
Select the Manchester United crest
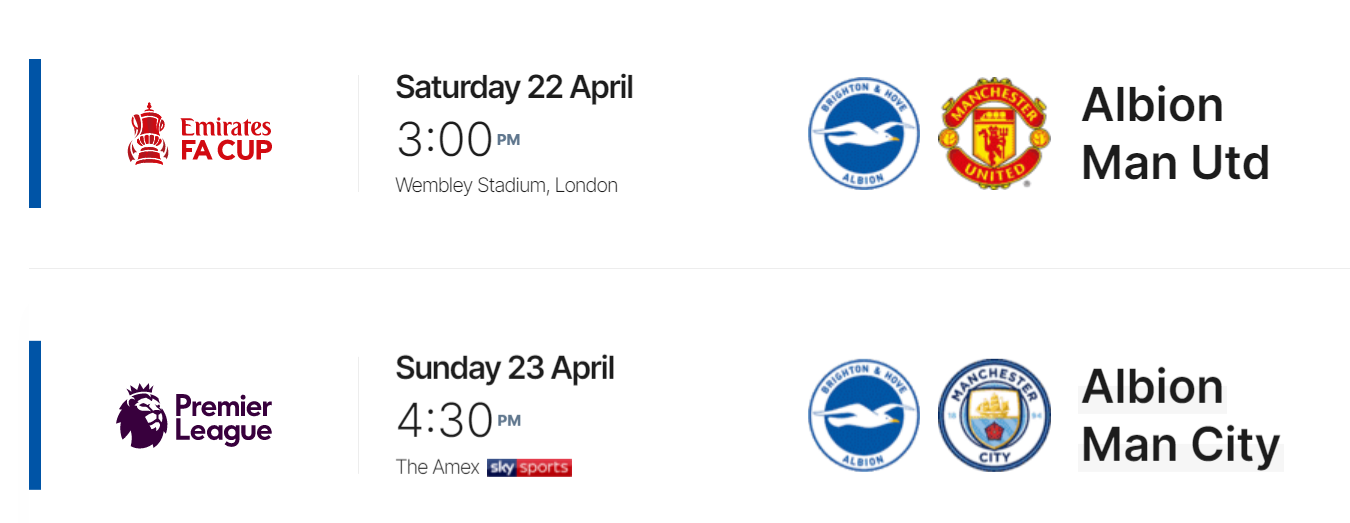point(994,134)
